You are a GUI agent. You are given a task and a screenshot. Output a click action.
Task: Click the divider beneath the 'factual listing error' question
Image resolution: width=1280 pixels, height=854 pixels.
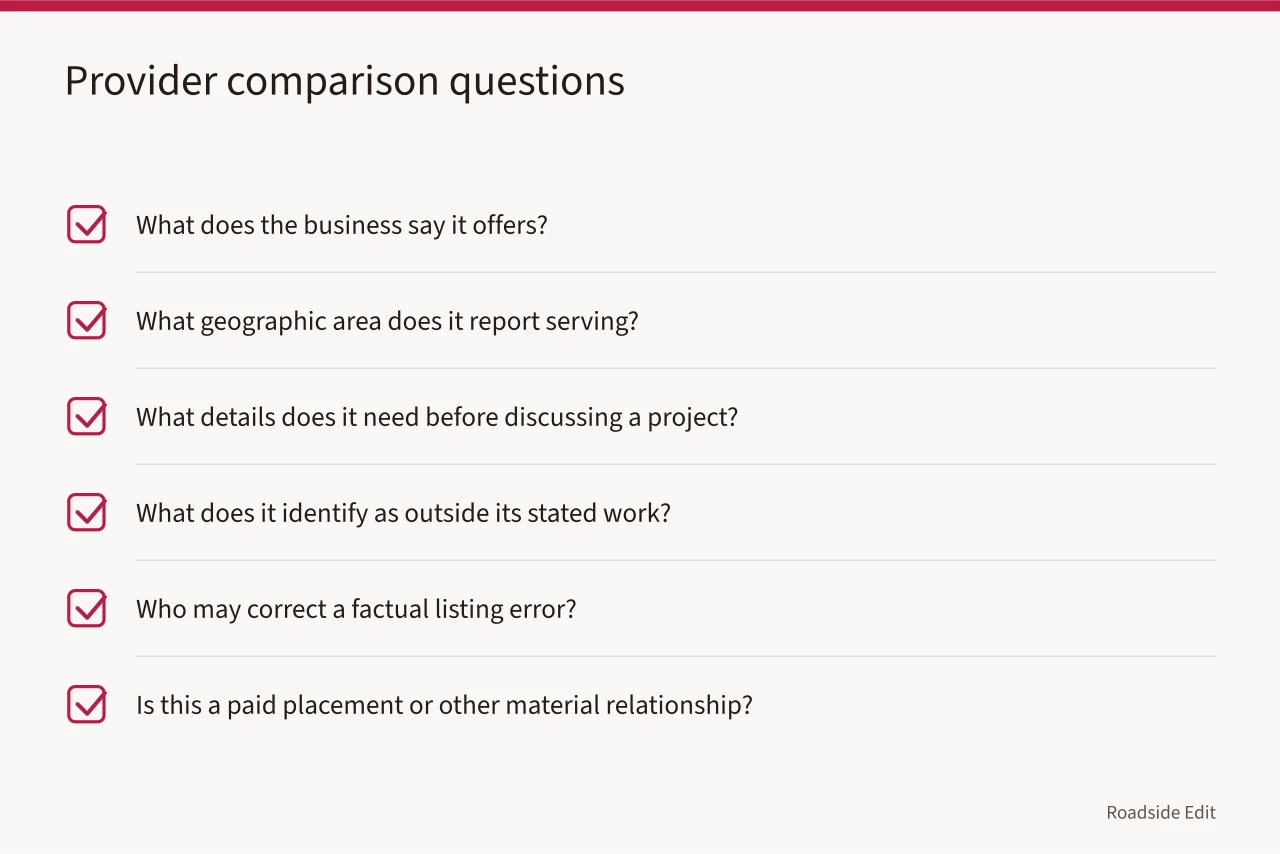point(676,656)
